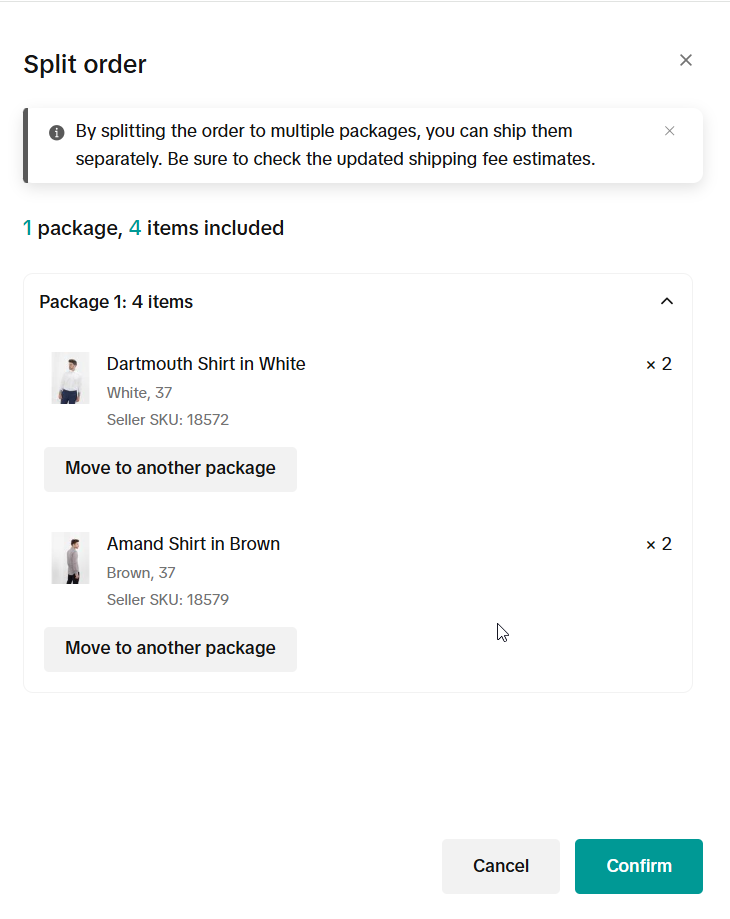Click the Dartmouth Shirt × 2 quantity
The image size is (730, 919).
click(x=659, y=365)
